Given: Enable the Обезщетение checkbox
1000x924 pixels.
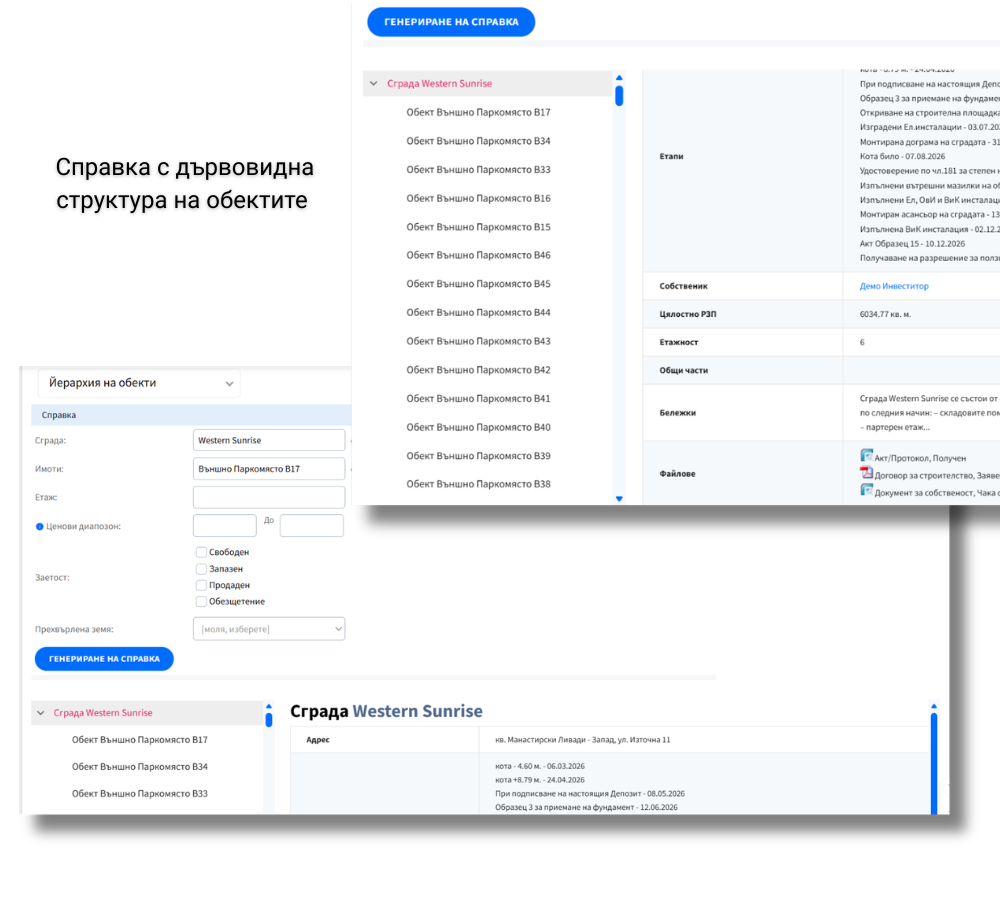Looking at the screenshot, I should (201, 601).
